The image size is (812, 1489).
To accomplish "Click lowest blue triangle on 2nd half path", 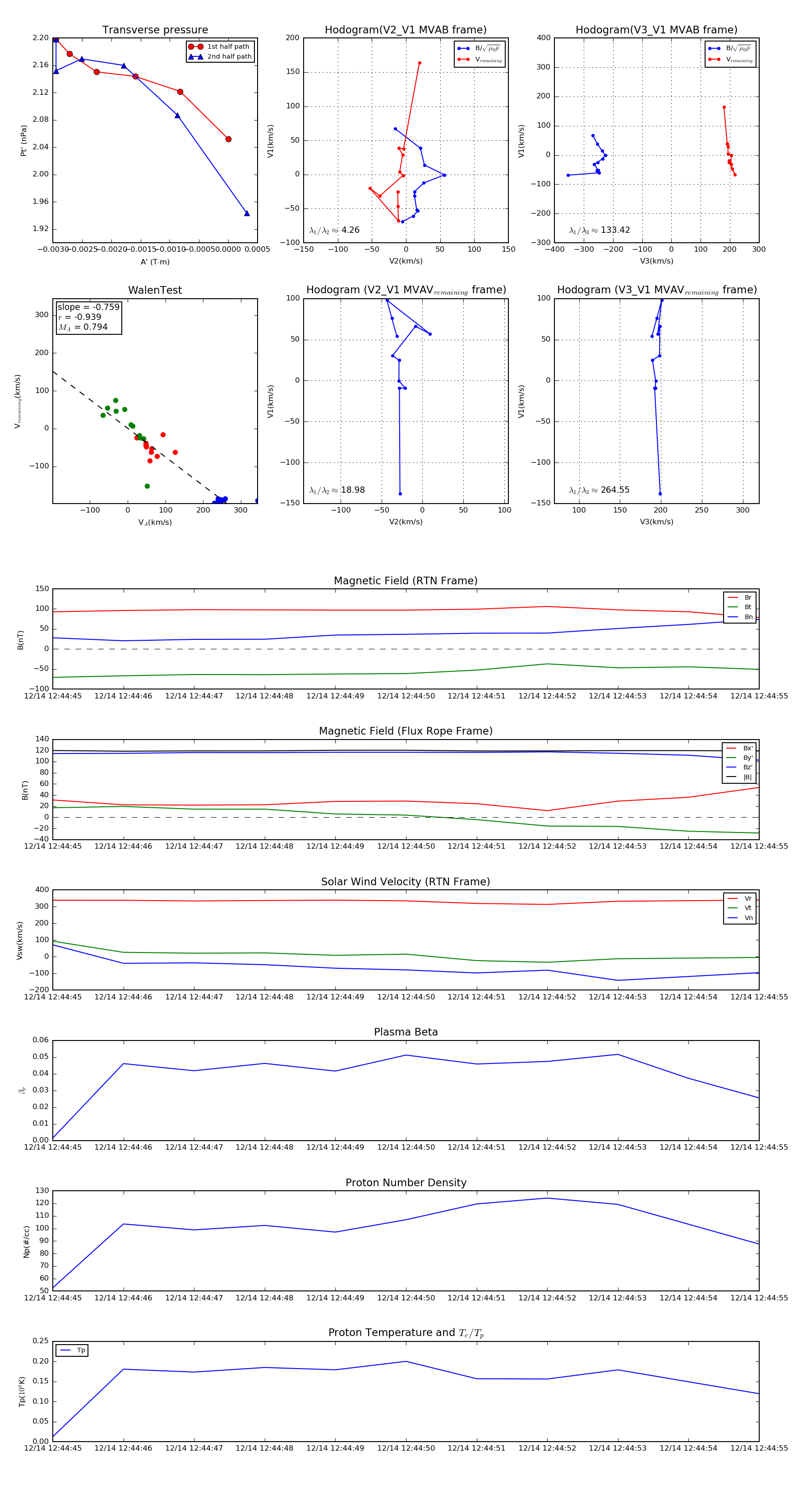I will click(247, 213).
